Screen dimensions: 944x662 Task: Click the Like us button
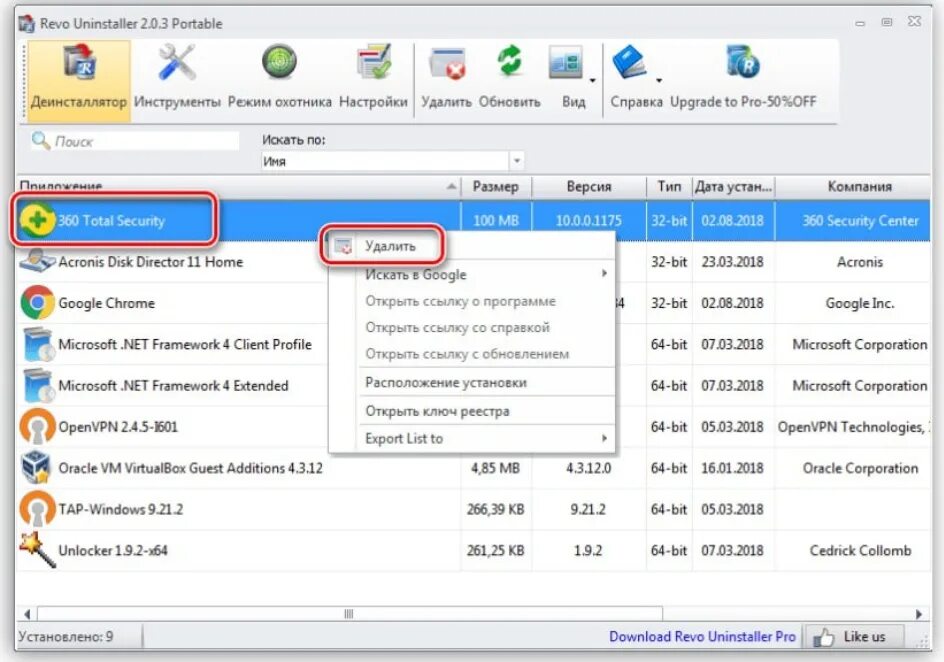pos(854,637)
